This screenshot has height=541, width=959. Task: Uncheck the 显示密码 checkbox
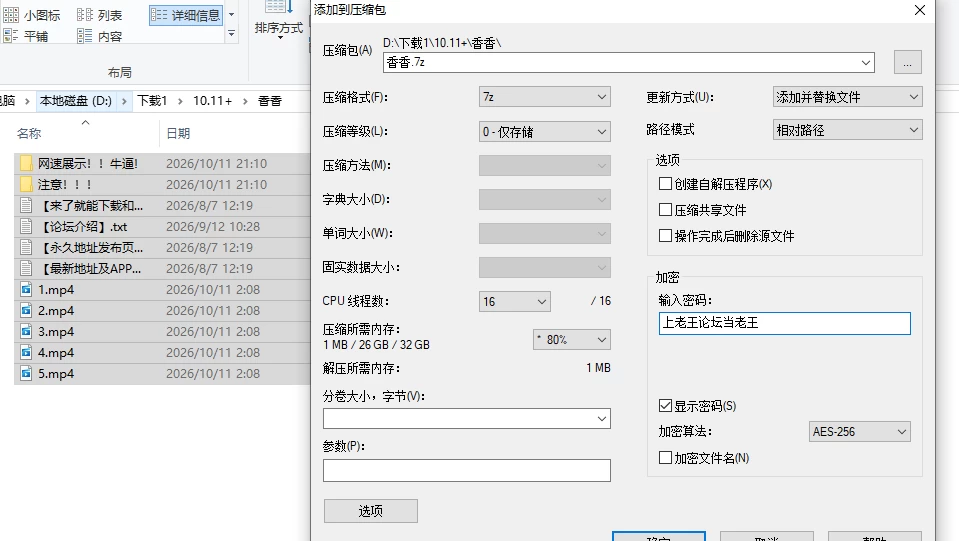pyautogui.click(x=665, y=405)
